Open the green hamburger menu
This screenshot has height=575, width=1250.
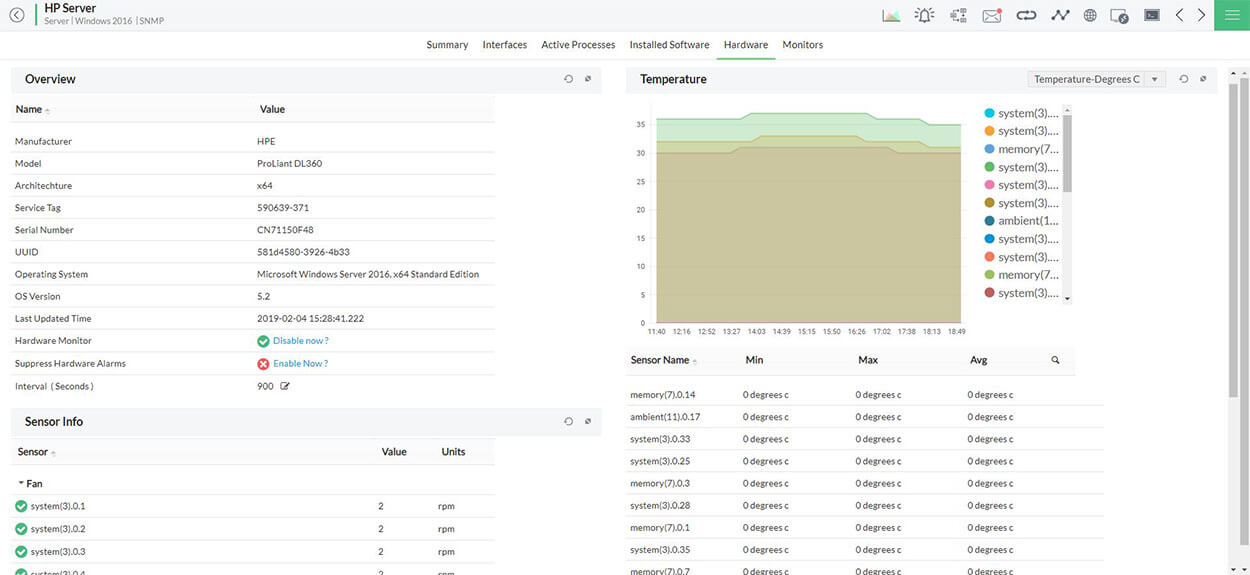click(1231, 15)
